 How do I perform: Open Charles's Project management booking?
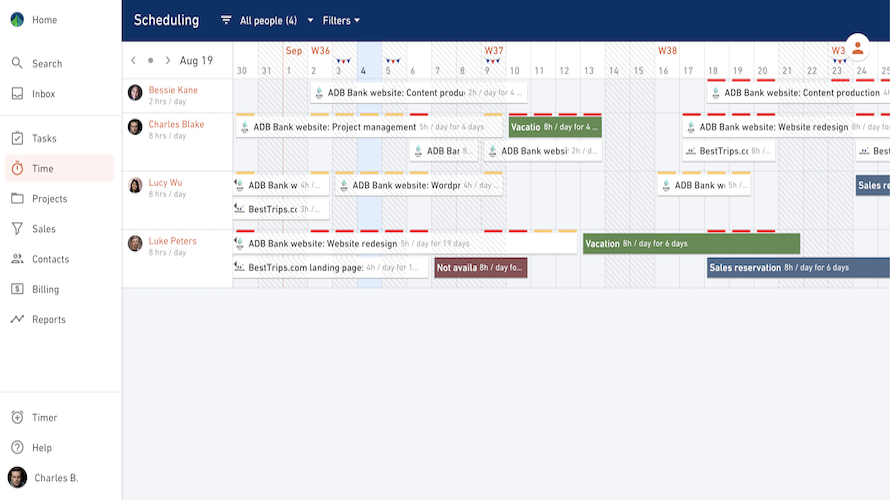tap(370, 127)
